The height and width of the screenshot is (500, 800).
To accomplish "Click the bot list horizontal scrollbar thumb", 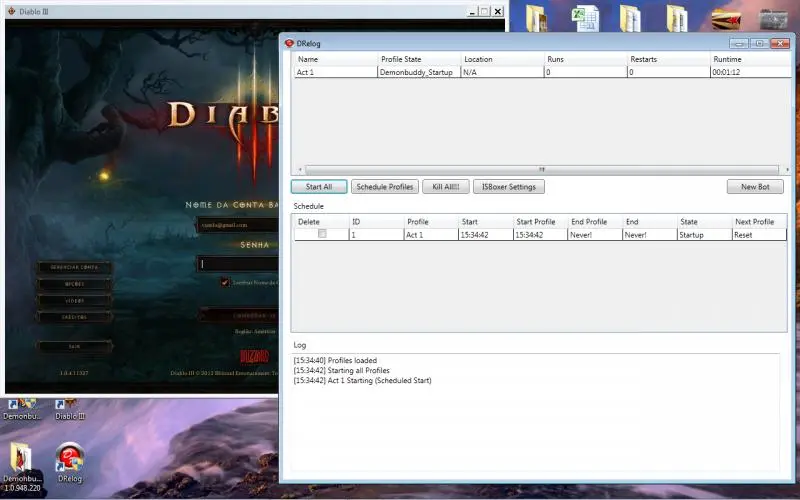I will (x=542, y=169).
